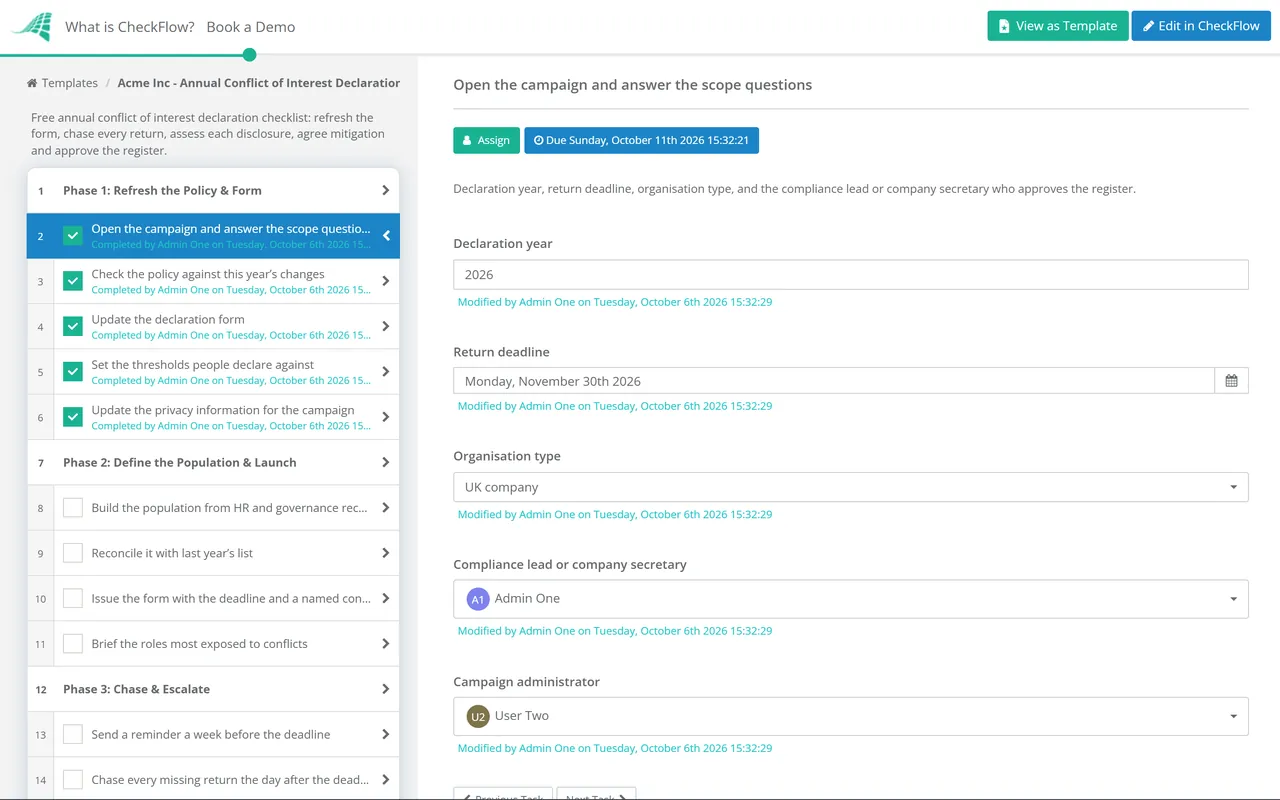The image size is (1280, 800).
Task: Click the Declaration year input field
Action: click(x=850, y=275)
